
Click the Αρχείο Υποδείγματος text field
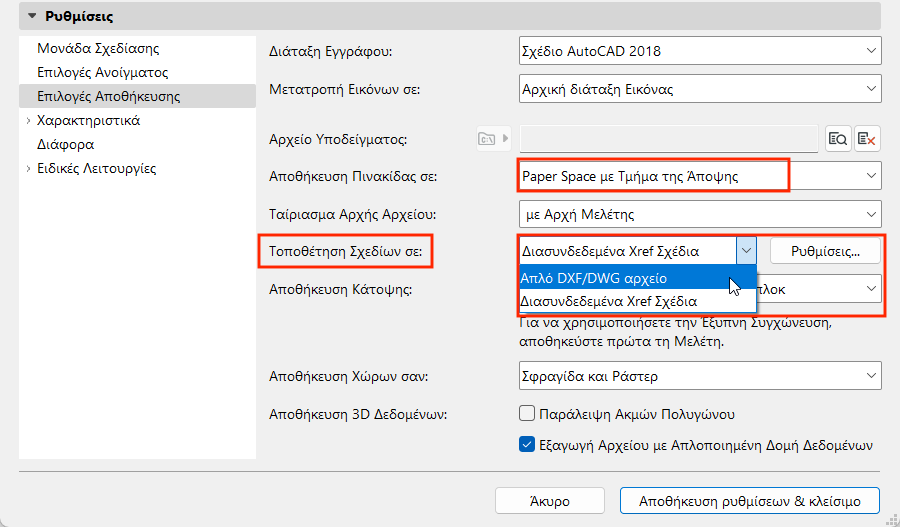click(x=669, y=138)
